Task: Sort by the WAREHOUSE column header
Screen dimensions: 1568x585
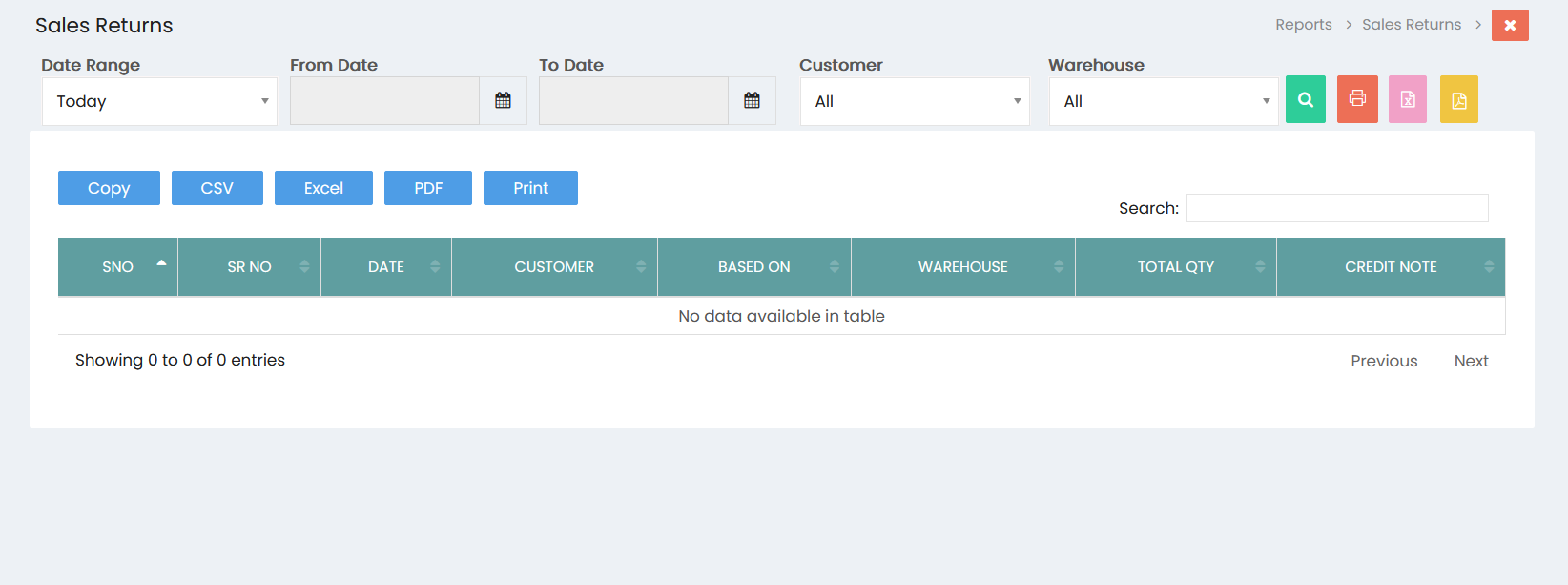Action: click(963, 267)
